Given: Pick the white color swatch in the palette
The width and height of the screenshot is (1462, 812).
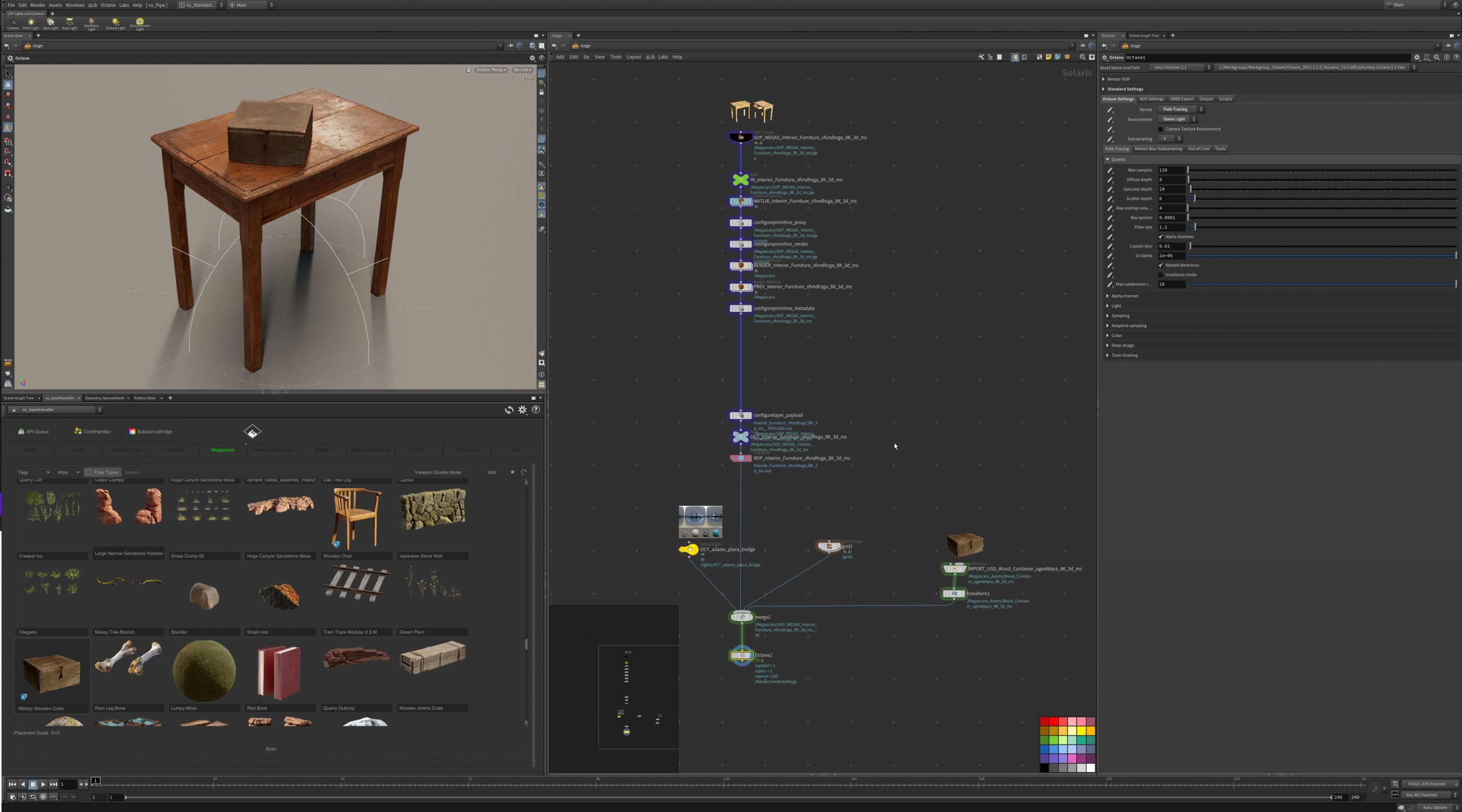Looking at the screenshot, I should point(1090,768).
